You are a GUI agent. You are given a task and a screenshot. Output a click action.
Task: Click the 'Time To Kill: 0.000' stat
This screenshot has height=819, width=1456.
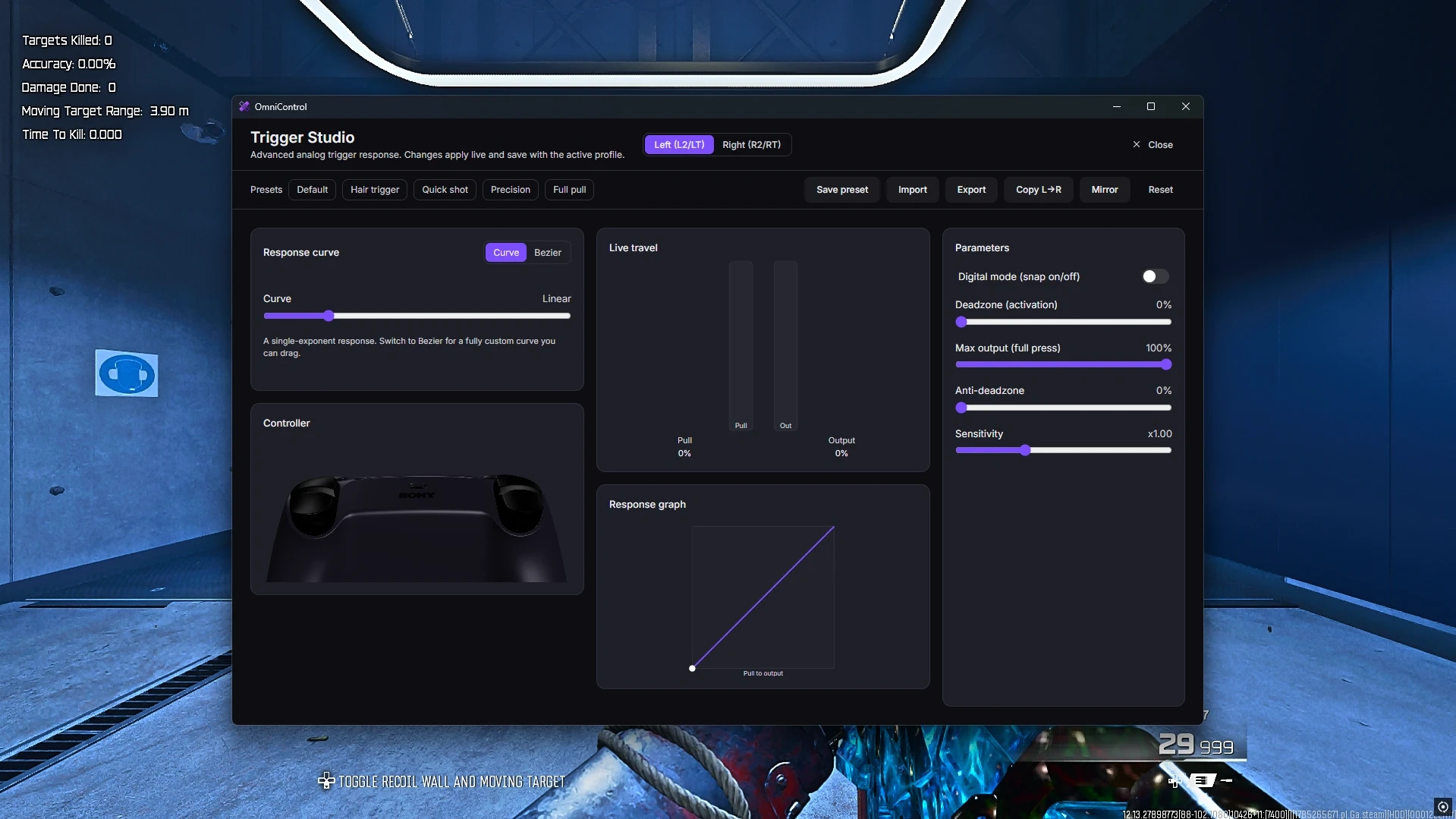point(72,134)
